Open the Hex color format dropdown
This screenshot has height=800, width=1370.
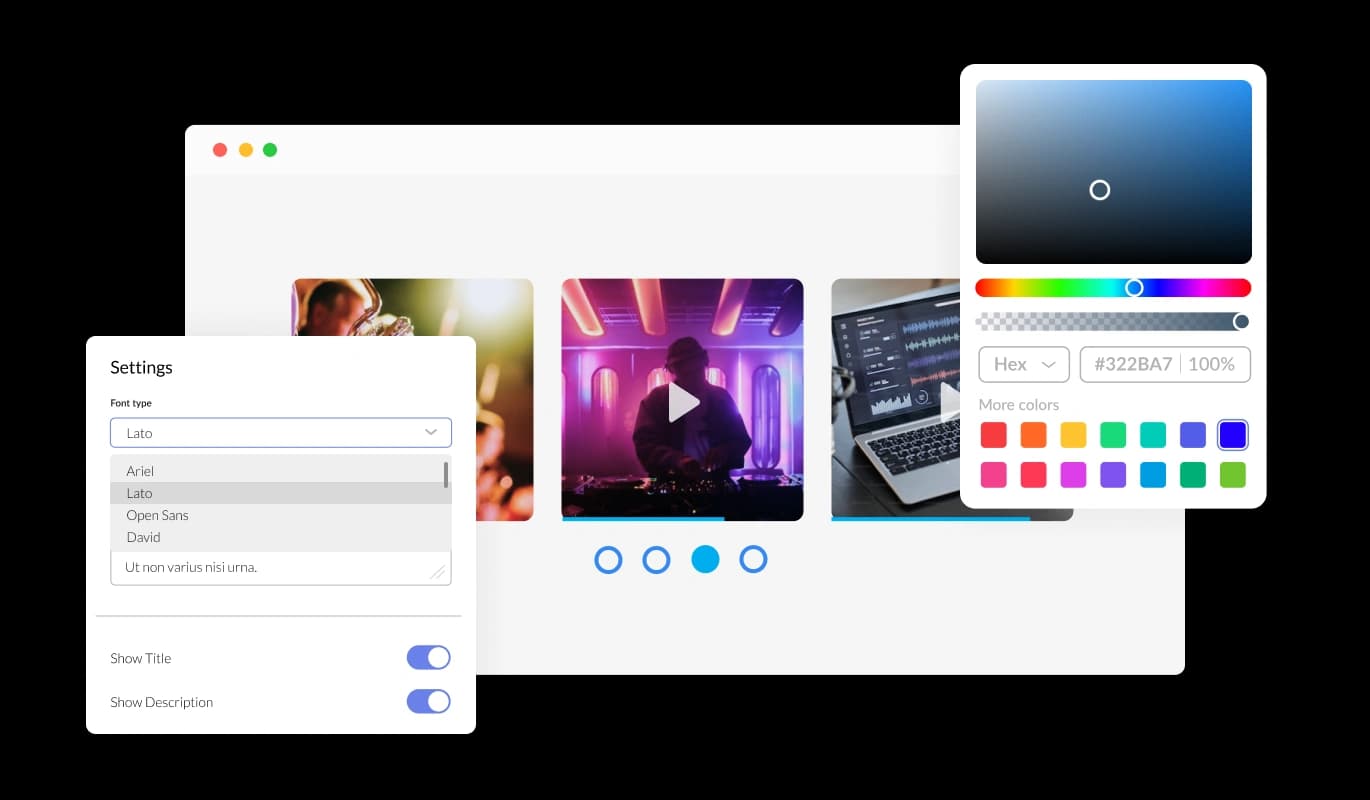pyautogui.click(x=1024, y=364)
